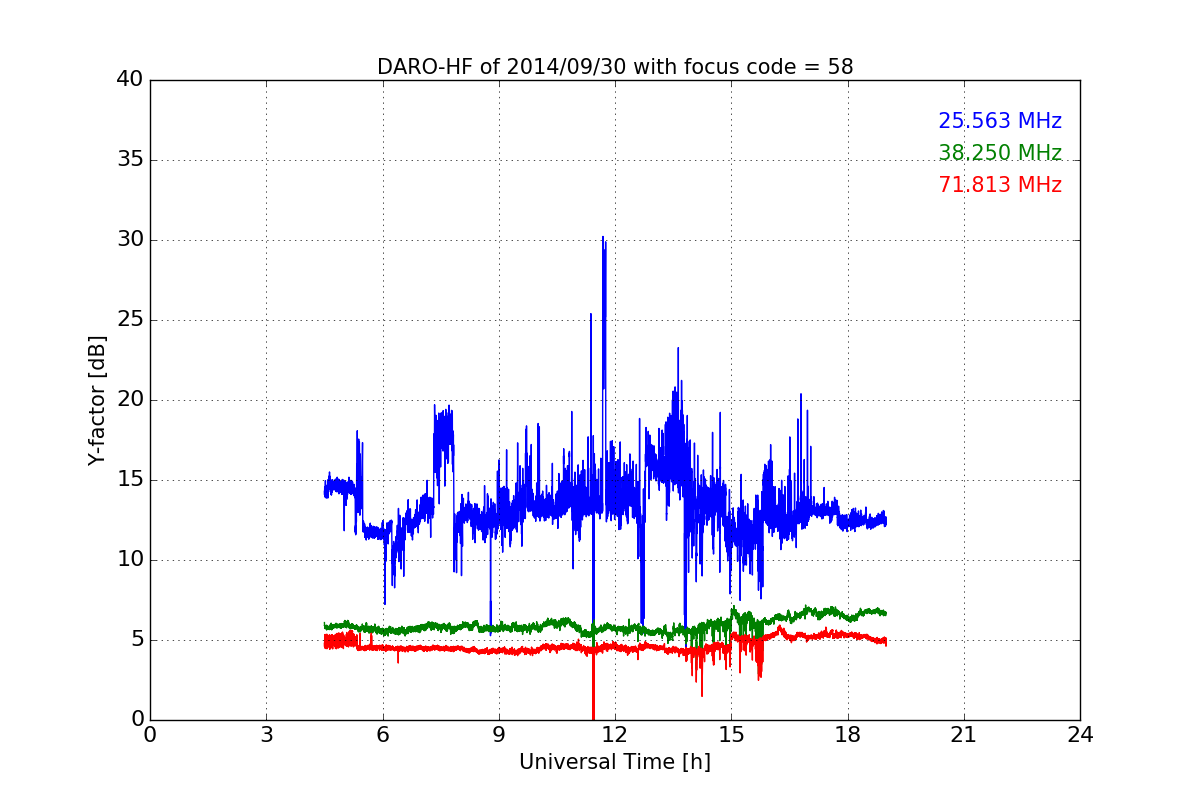Click the x-axis tick label 18
This screenshot has width=1200, height=800.
(x=848, y=735)
